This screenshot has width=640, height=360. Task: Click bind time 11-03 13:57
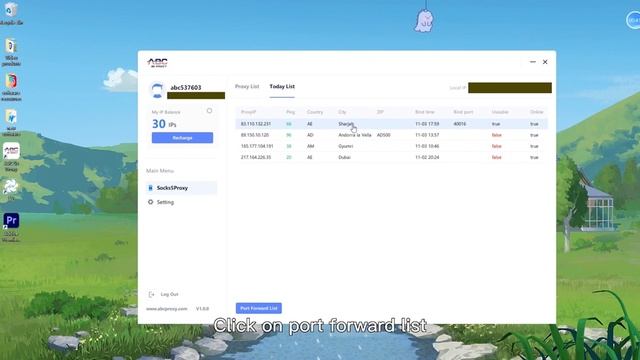[427, 135]
